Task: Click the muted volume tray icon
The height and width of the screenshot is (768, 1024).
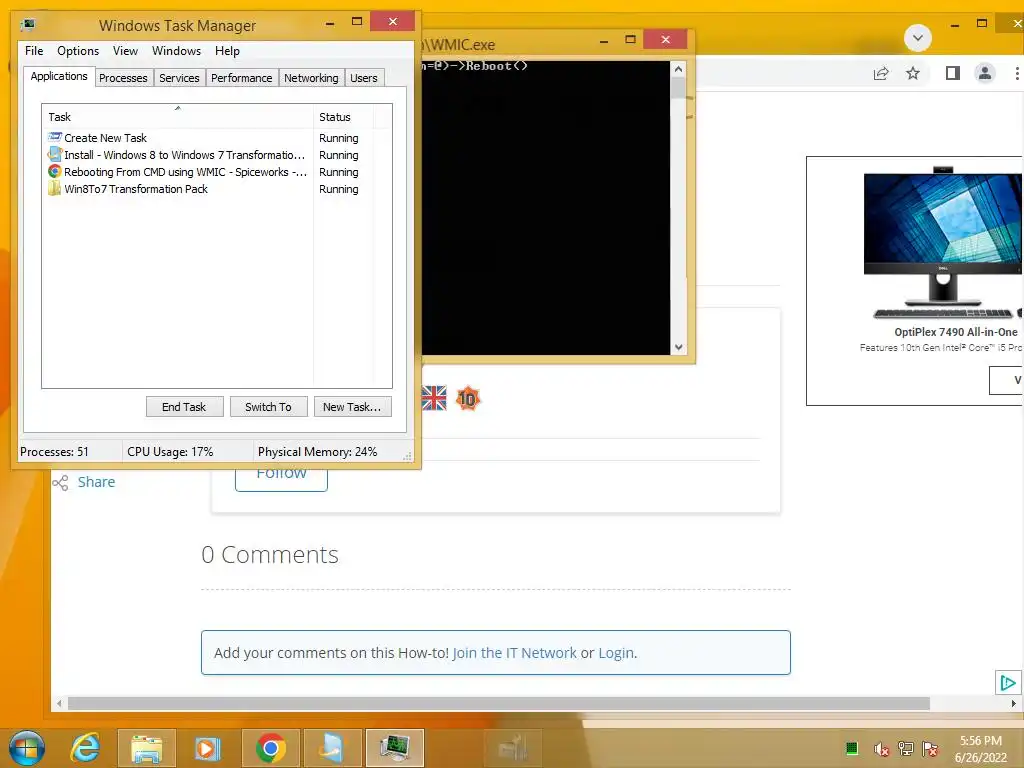Action: 881,749
